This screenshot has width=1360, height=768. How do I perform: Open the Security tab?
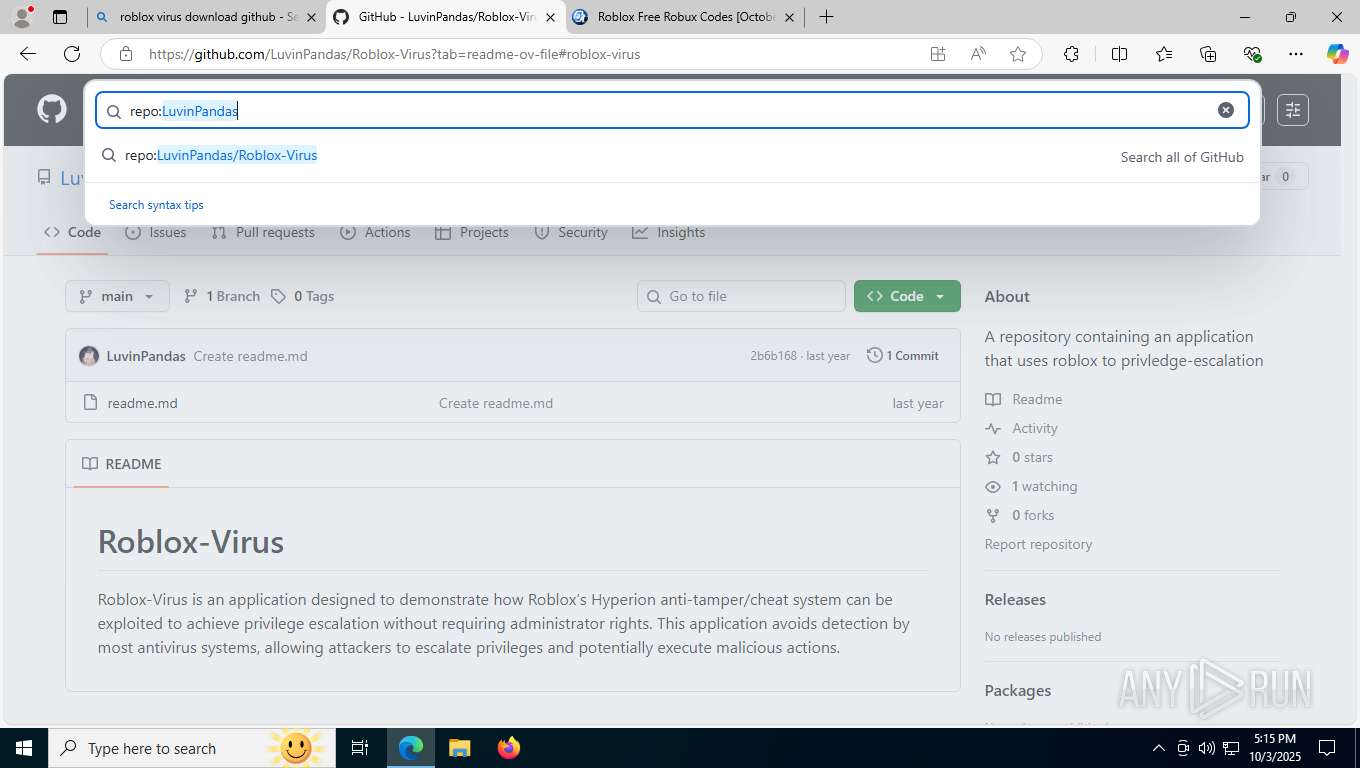[571, 232]
